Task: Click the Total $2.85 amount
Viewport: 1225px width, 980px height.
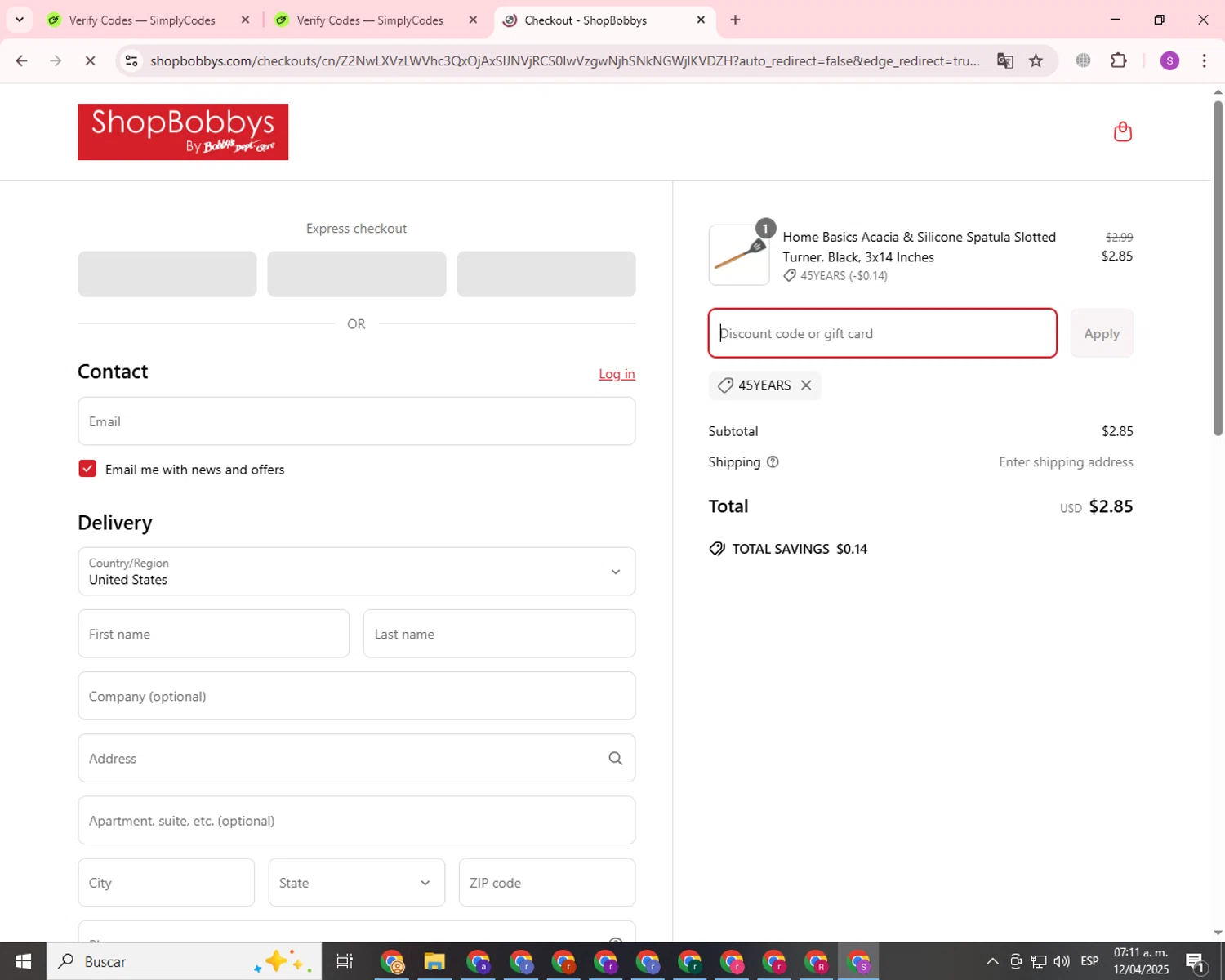Action: coord(1111,506)
